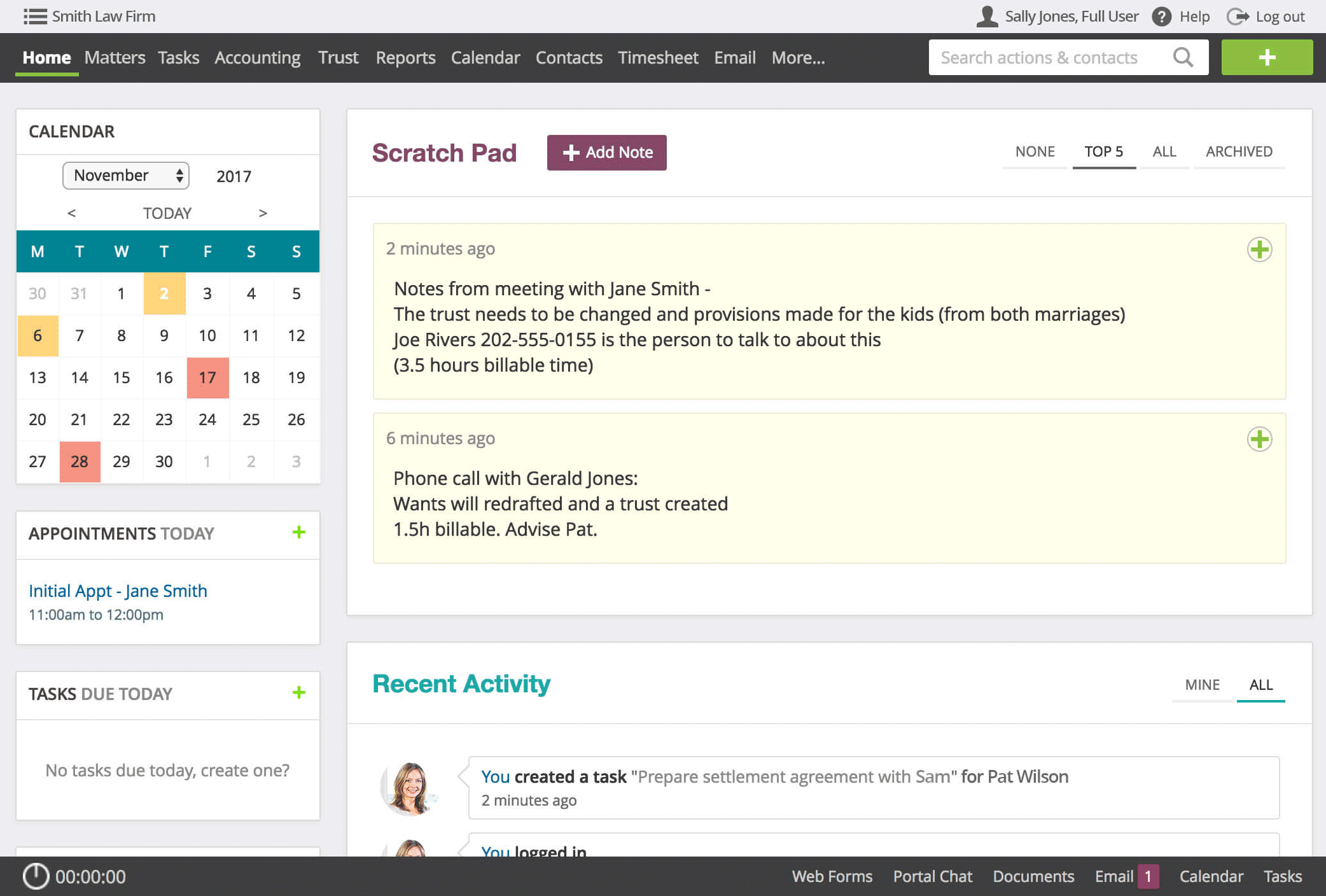Click the Log out arrow icon
This screenshot has height=896, width=1326.
[x=1238, y=17]
